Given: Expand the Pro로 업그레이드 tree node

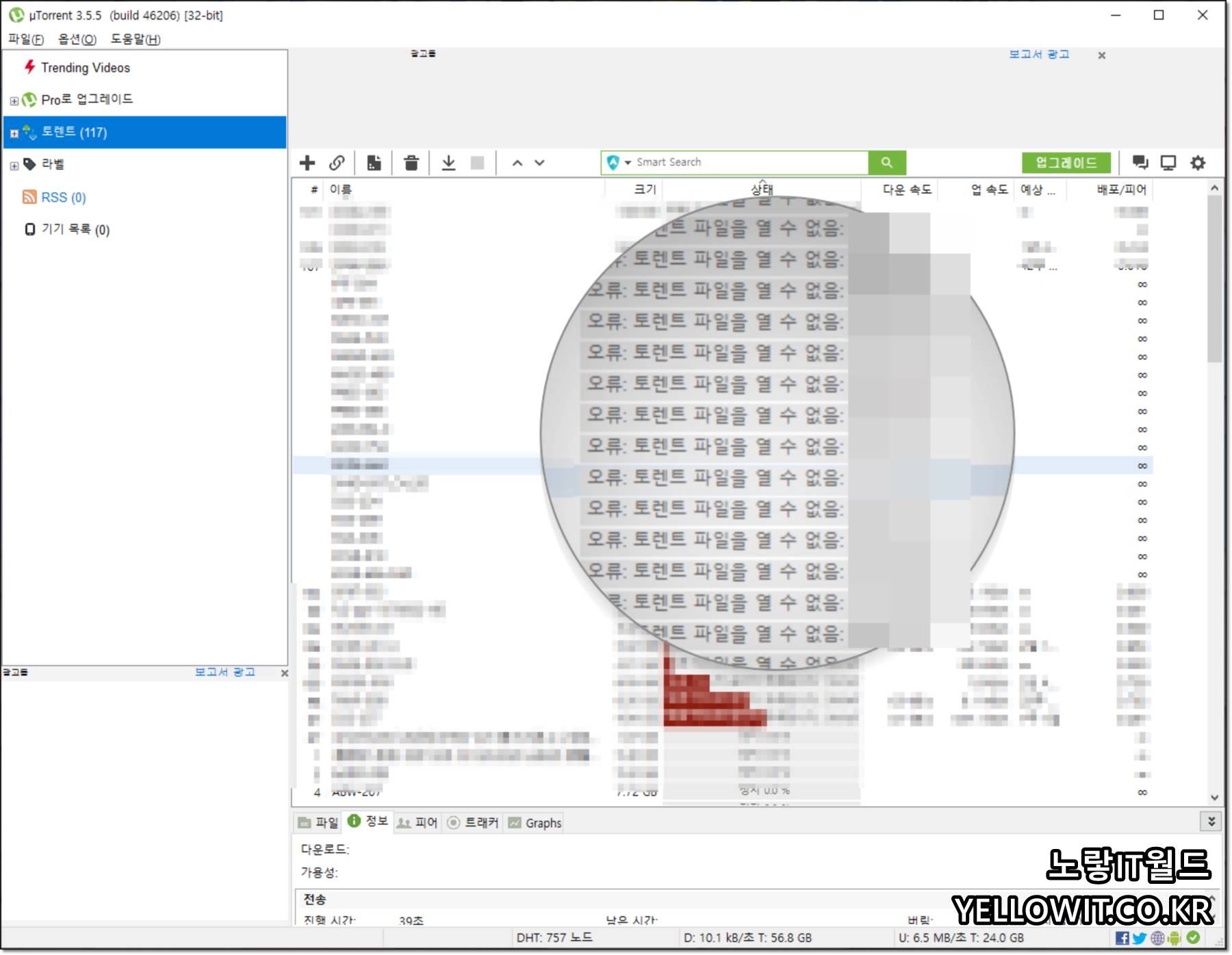Looking at the screenshot, I should coord(14,101).
